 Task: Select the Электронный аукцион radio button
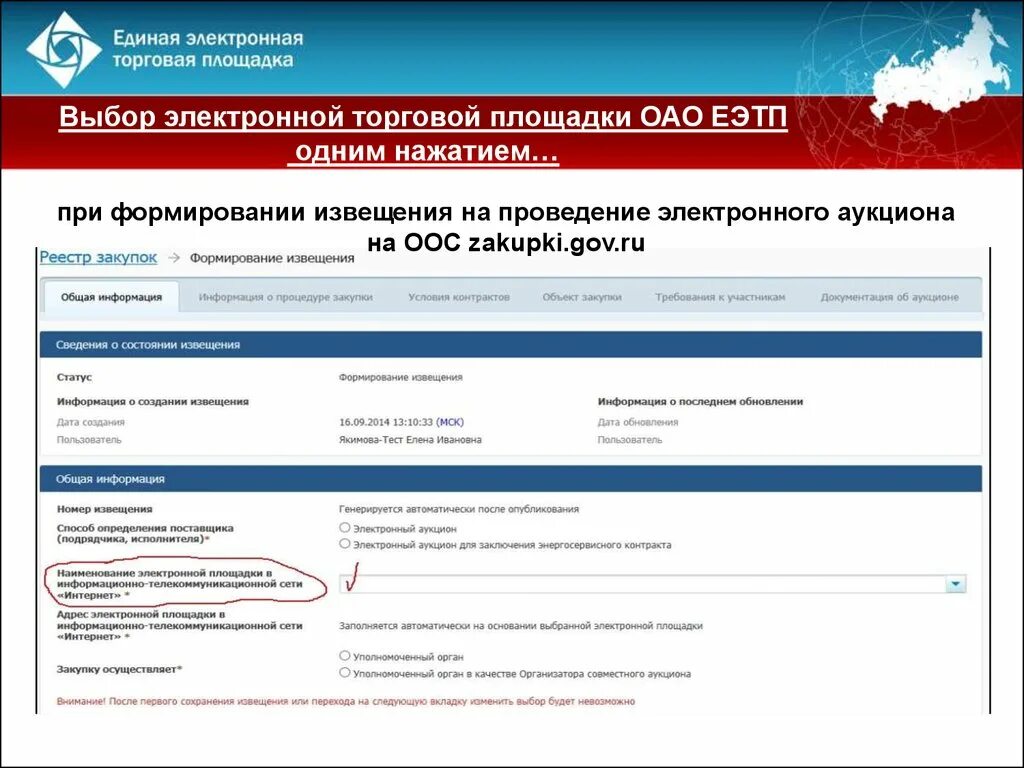[x=345, y=527]
